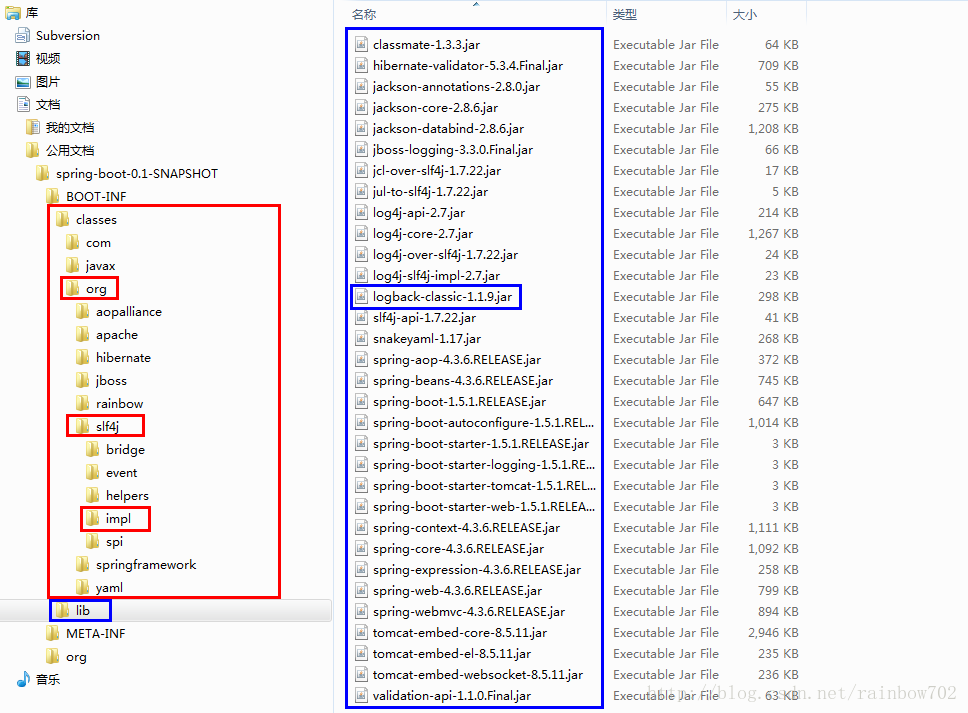Click jar icon of tomcat-embed-core-8.5.11.jar

[x=361, y=632]
